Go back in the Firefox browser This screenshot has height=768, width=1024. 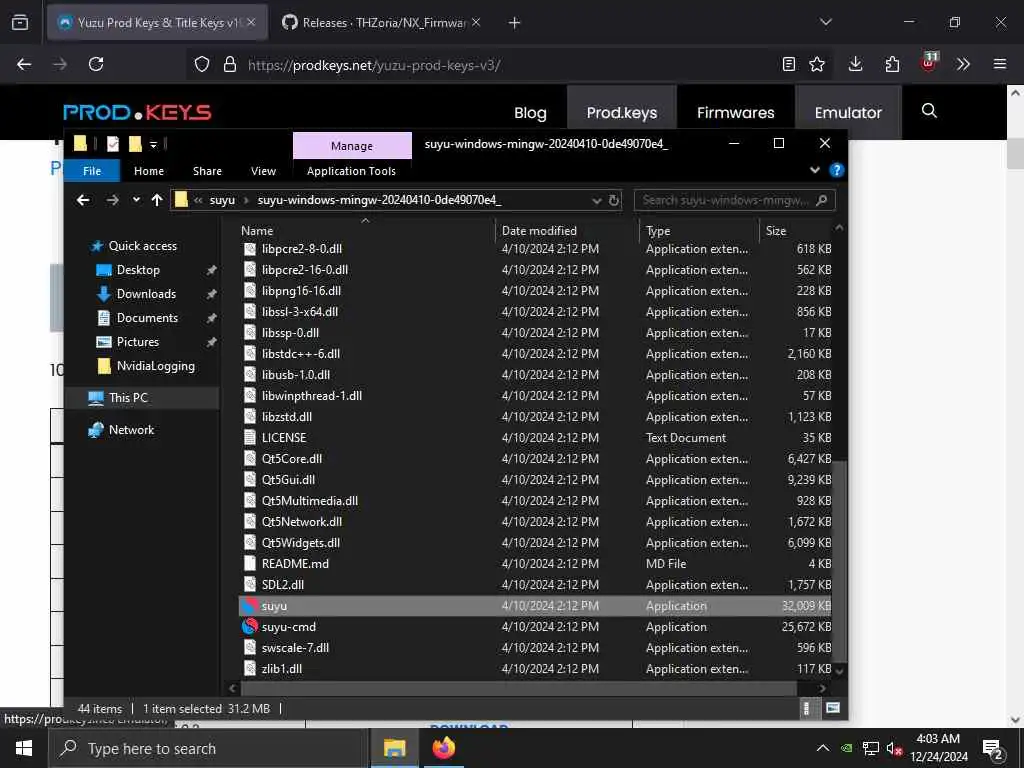pyautogui.click(x=24, y=64)
